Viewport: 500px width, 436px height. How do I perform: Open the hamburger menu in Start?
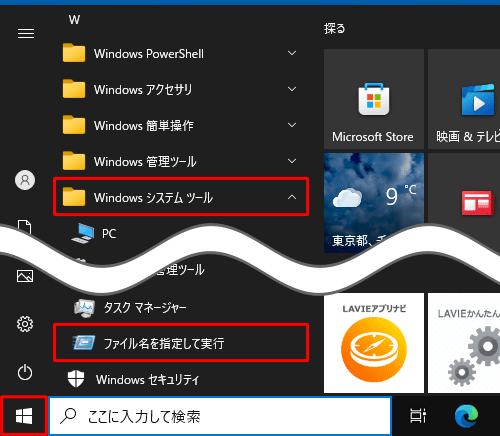26,34
